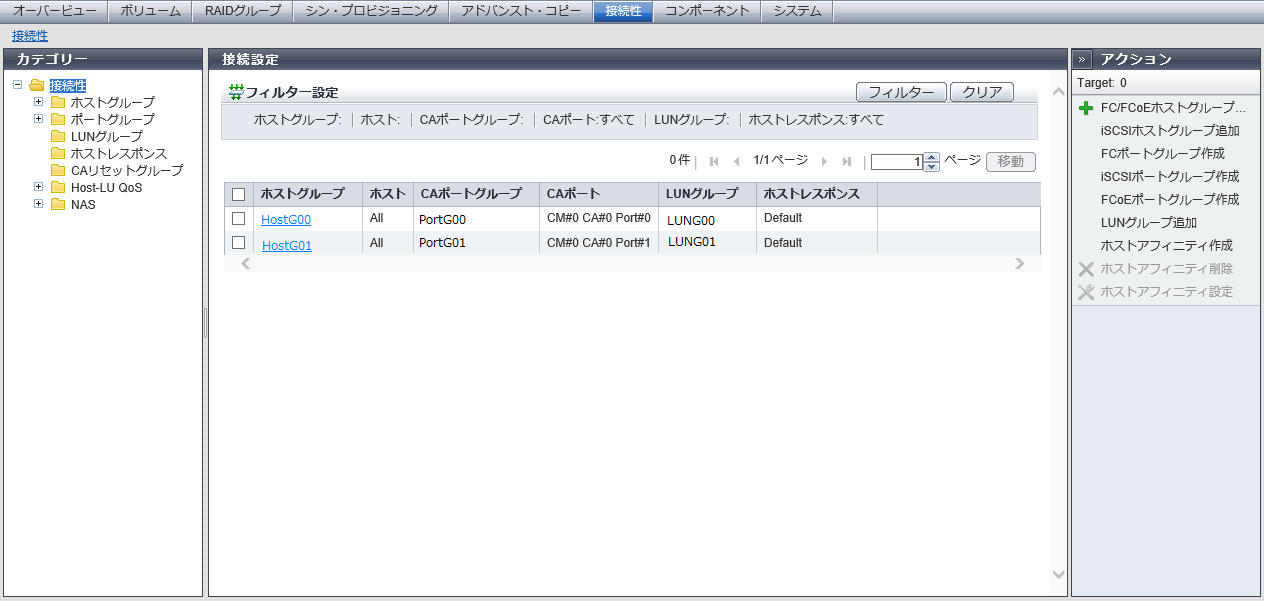The height and width of the screenshot is (601, 1264).
Task: Click the LUNグループ folder icon
Action: 58,136
